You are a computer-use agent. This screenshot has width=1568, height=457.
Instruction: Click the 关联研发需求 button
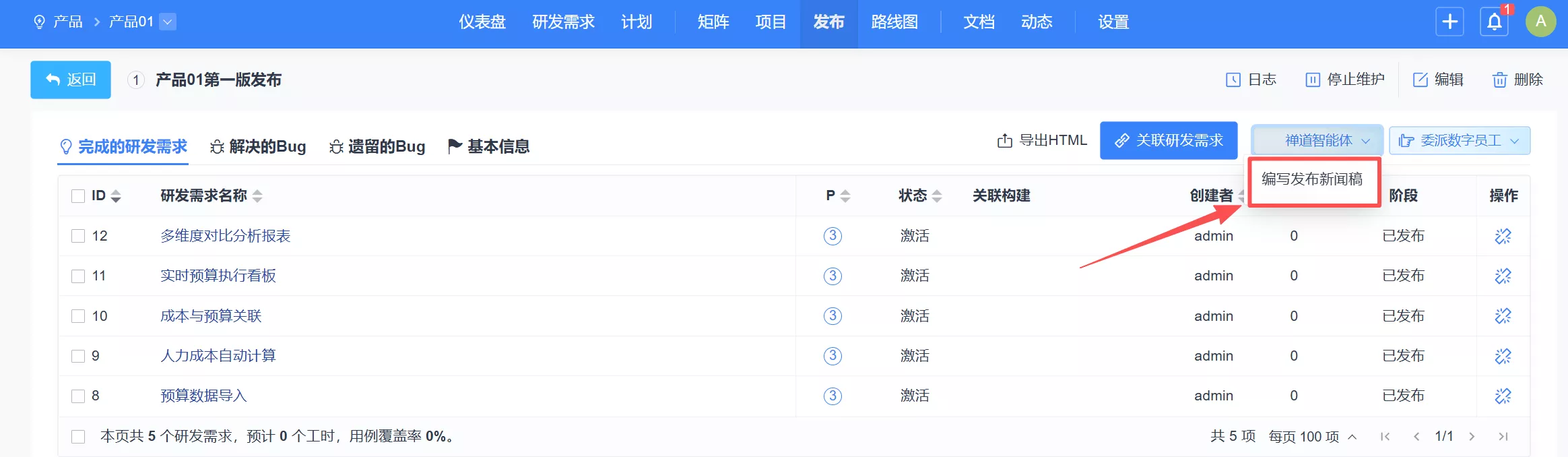[x=1168, y=141]
